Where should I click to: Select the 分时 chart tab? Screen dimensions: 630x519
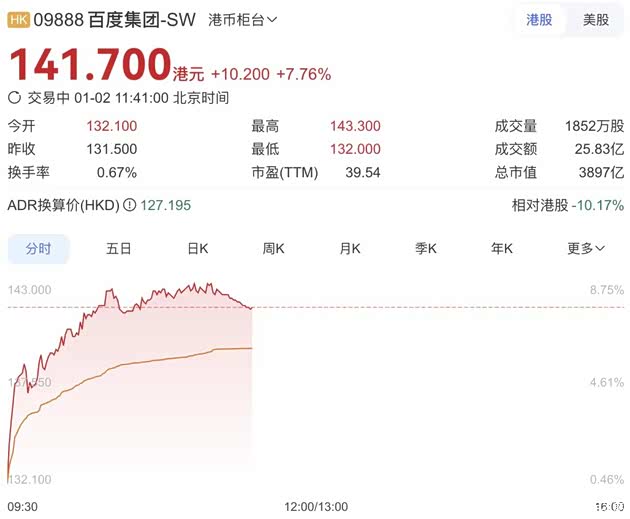pyautogui.click(x=38, y=249)
